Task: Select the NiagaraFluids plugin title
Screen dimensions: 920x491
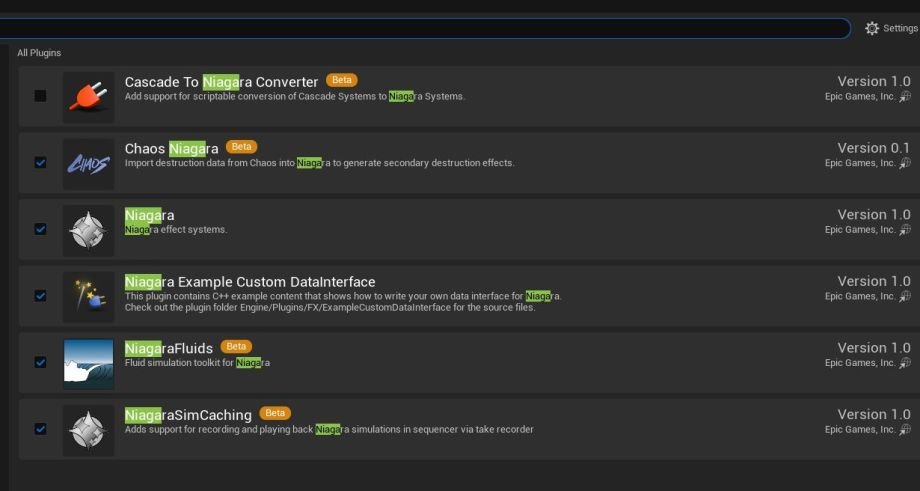Action: point(168,349)
